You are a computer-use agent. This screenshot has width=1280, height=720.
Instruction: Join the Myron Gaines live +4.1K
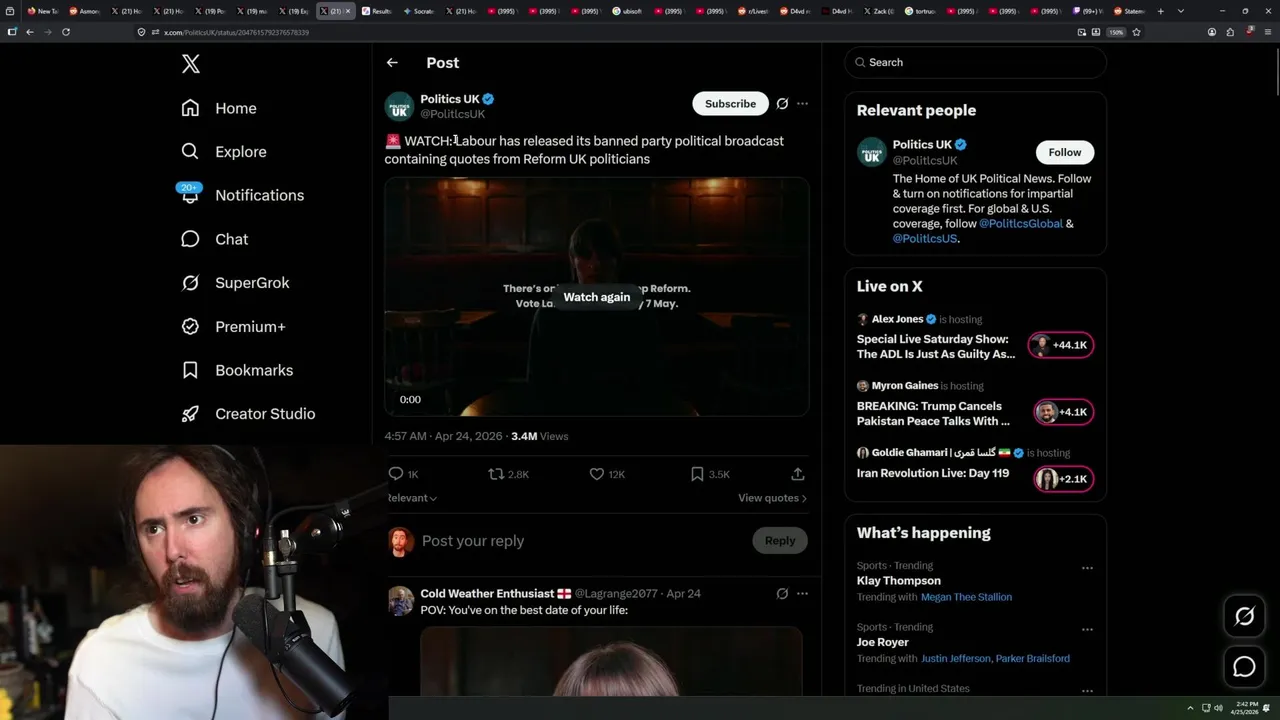coord(1064,412)
